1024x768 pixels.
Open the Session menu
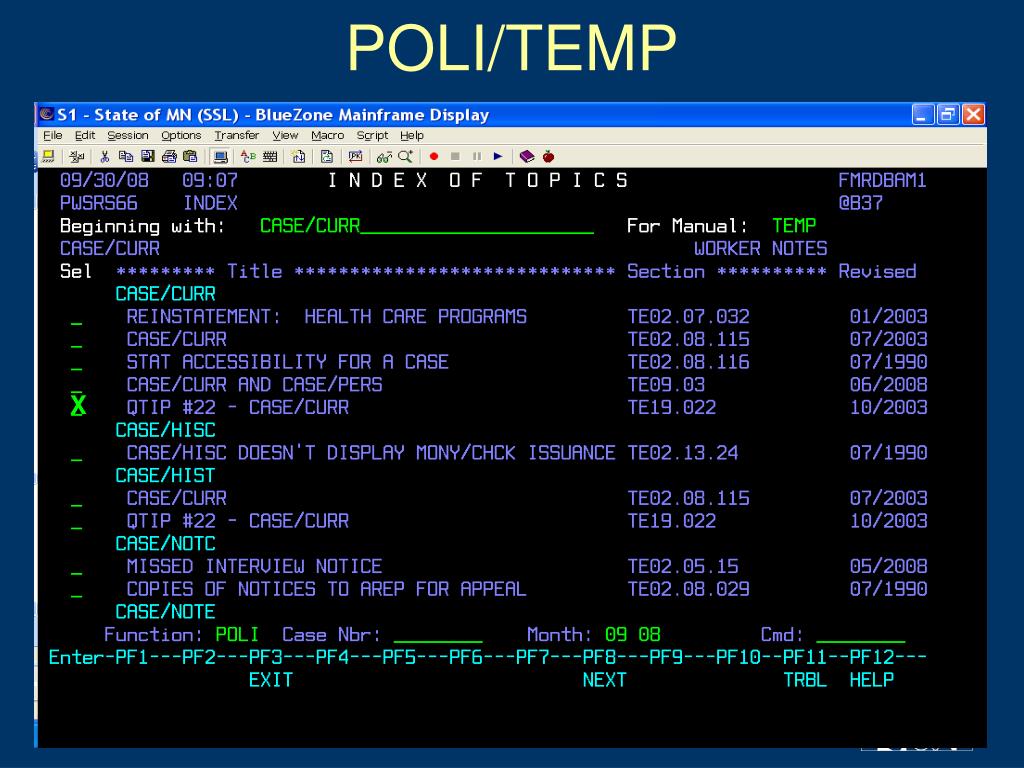pyautogui.click(x=128, y=135)
